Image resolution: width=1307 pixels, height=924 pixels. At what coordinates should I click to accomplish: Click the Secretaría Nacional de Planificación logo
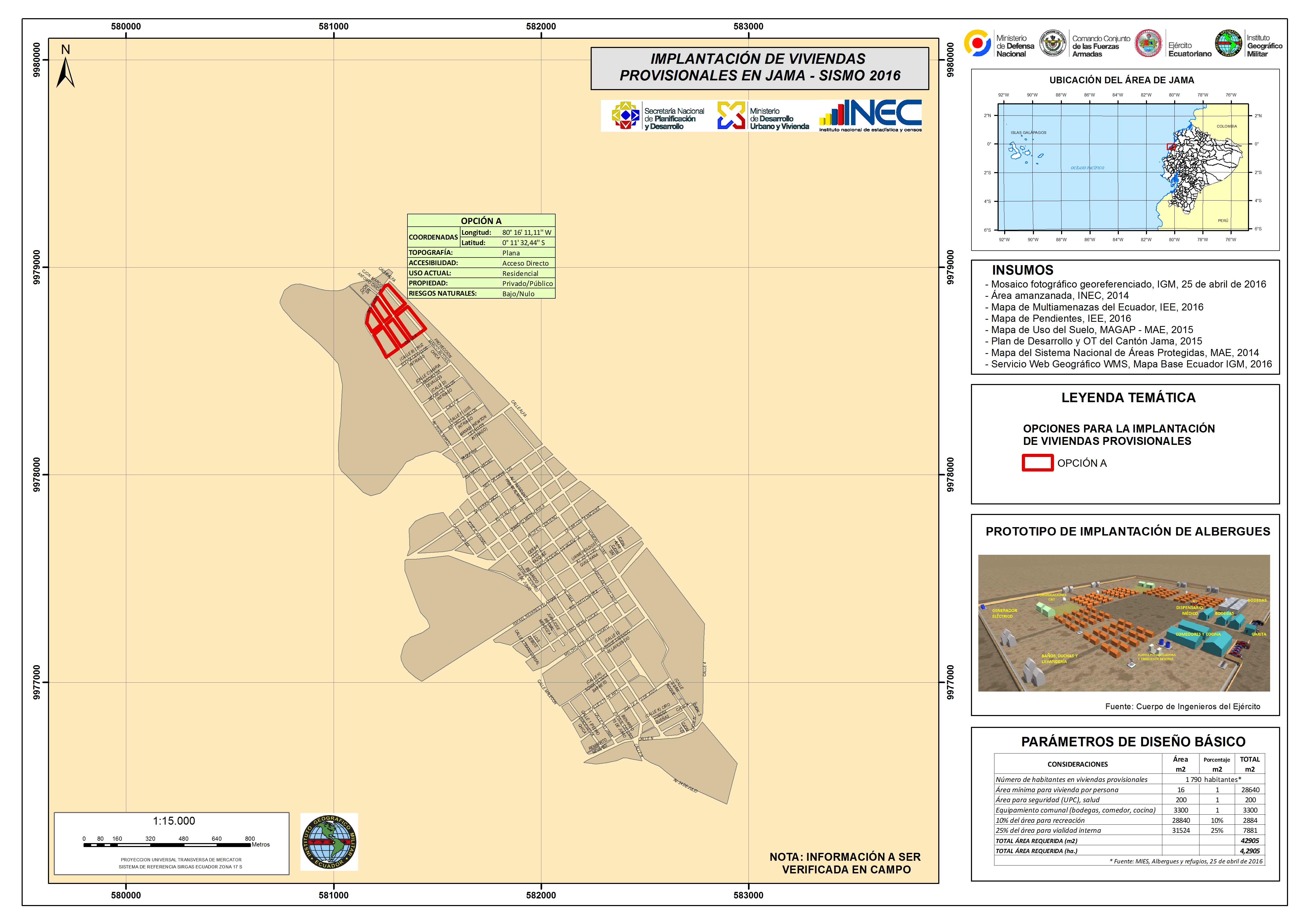(625, 116)
